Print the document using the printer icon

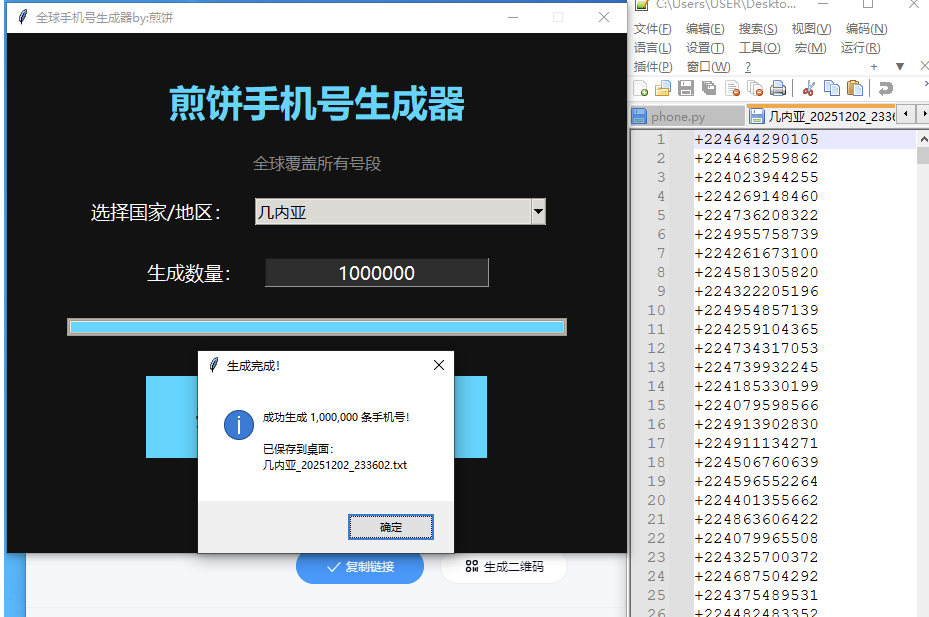click(x=779, y=88)
